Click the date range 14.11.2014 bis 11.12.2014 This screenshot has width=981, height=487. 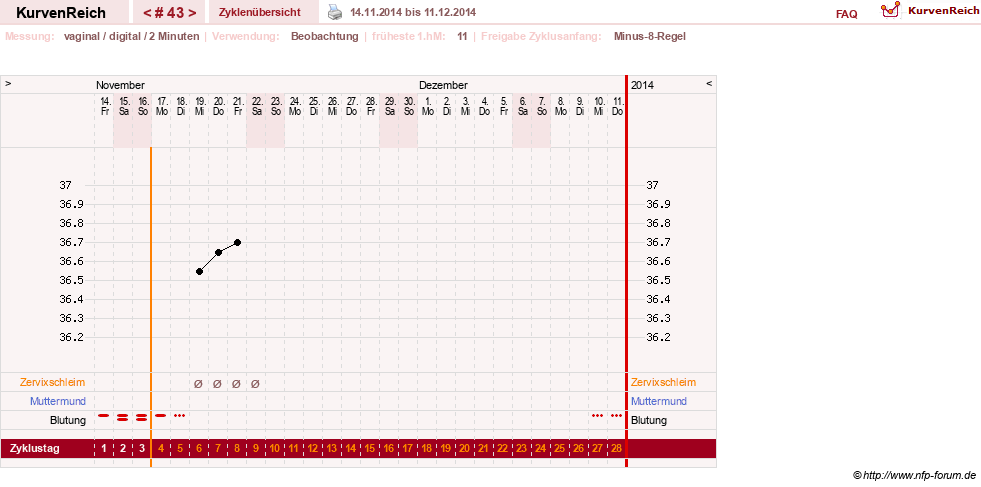(413, 13)
